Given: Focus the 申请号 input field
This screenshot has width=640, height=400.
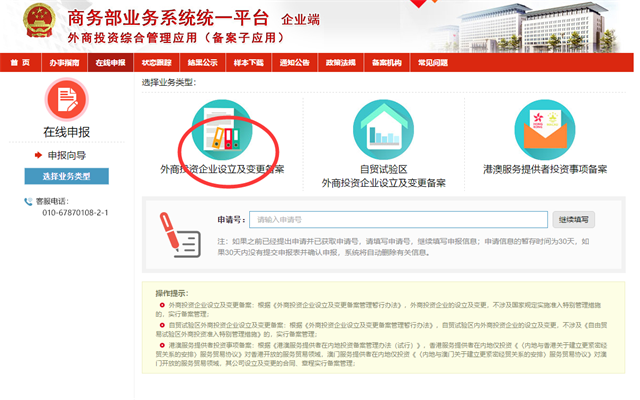Looking at the screenshot, I should point(398,220).
